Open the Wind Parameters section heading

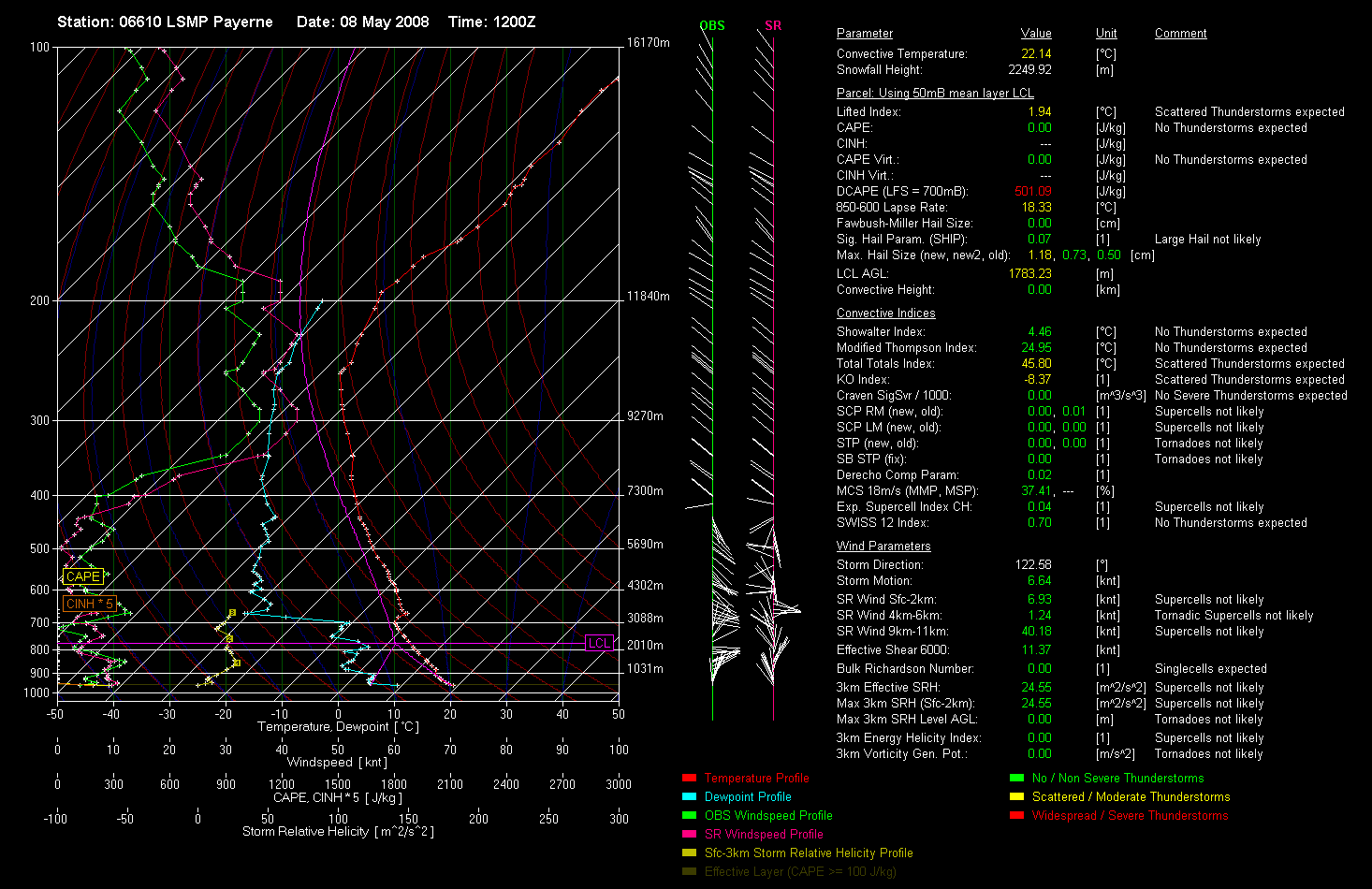(883, 547)
